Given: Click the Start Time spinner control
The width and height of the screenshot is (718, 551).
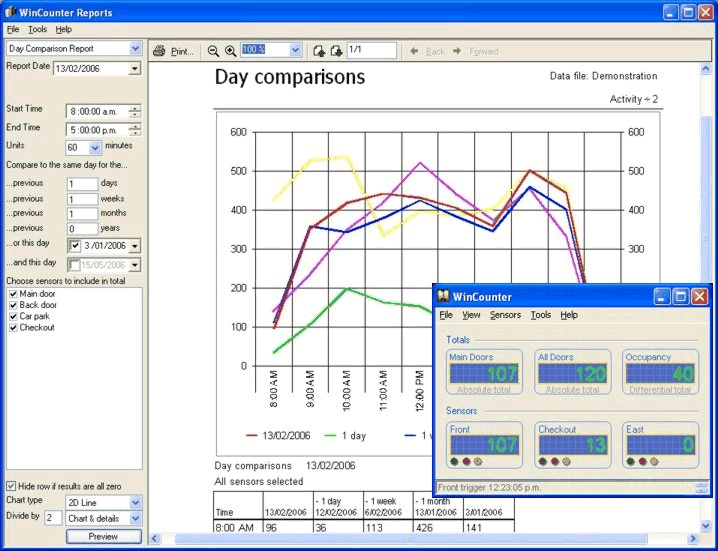Looking at the screenshot, I should click(135, 111).
